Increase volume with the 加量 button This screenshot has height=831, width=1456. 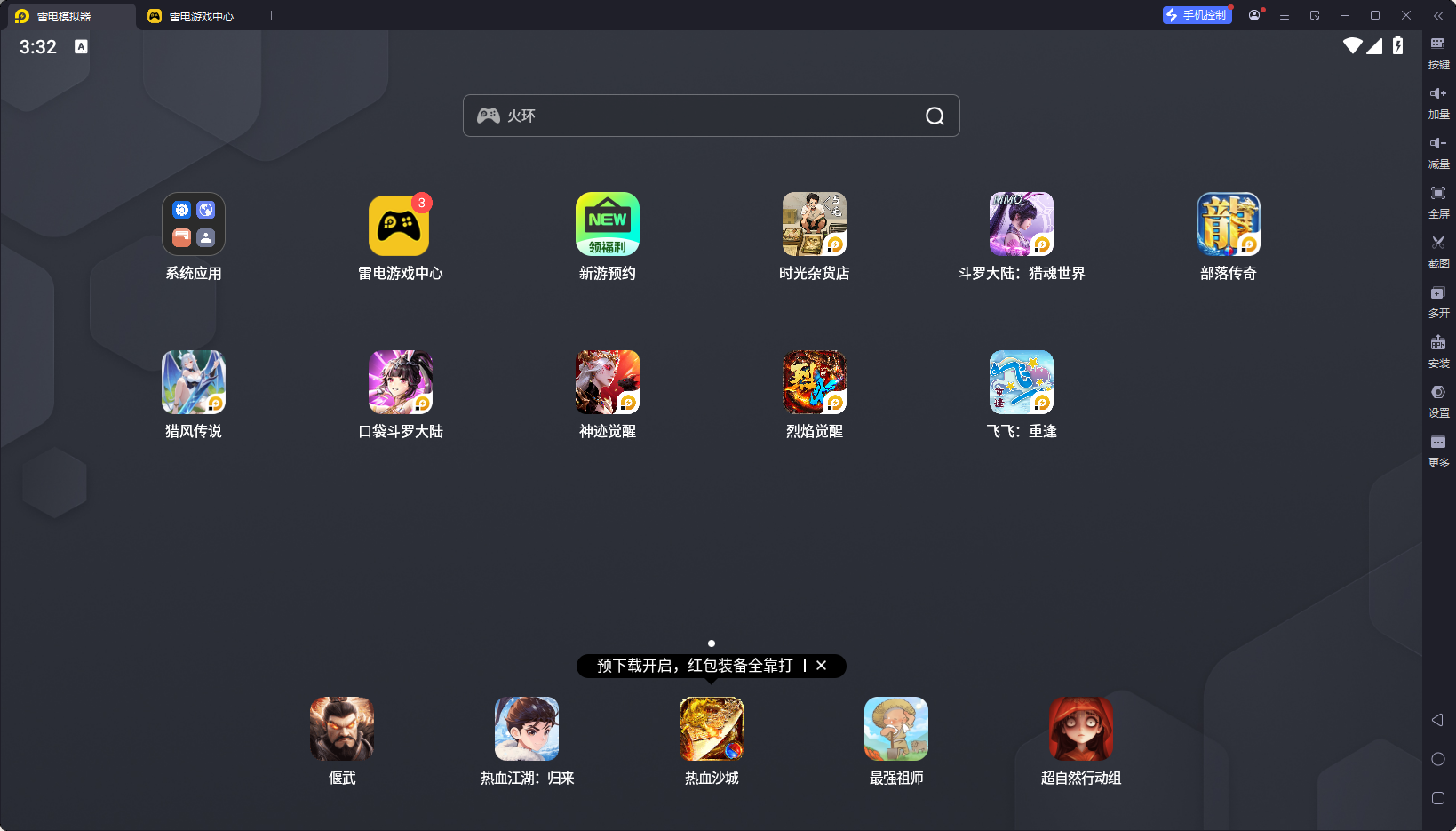coord(1438,102)
